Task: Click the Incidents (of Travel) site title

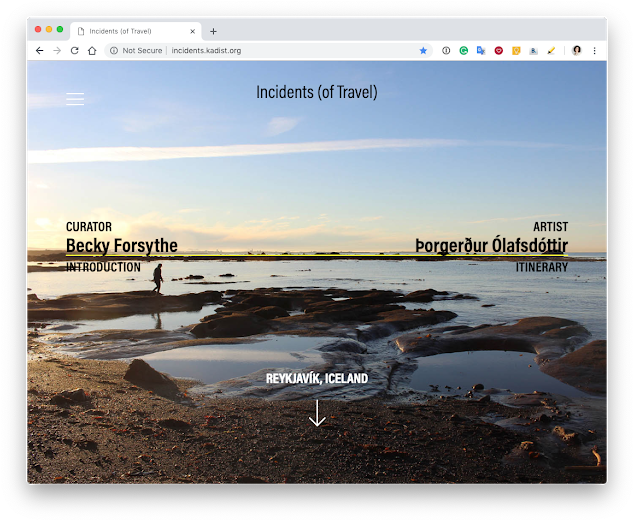Action: click(317, 92)
